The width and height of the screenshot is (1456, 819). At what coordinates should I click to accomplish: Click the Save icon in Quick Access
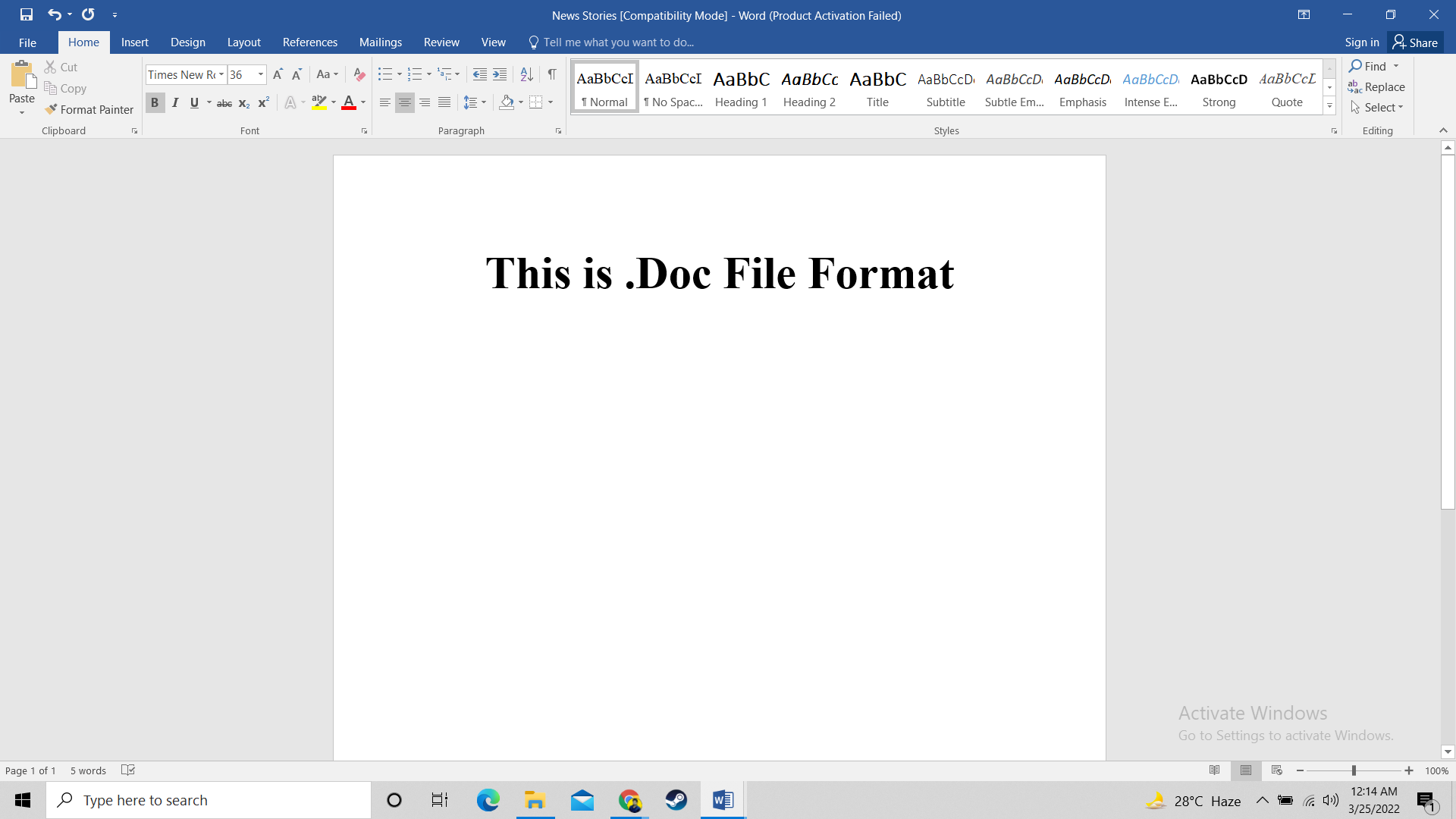[x=27, y=14]
